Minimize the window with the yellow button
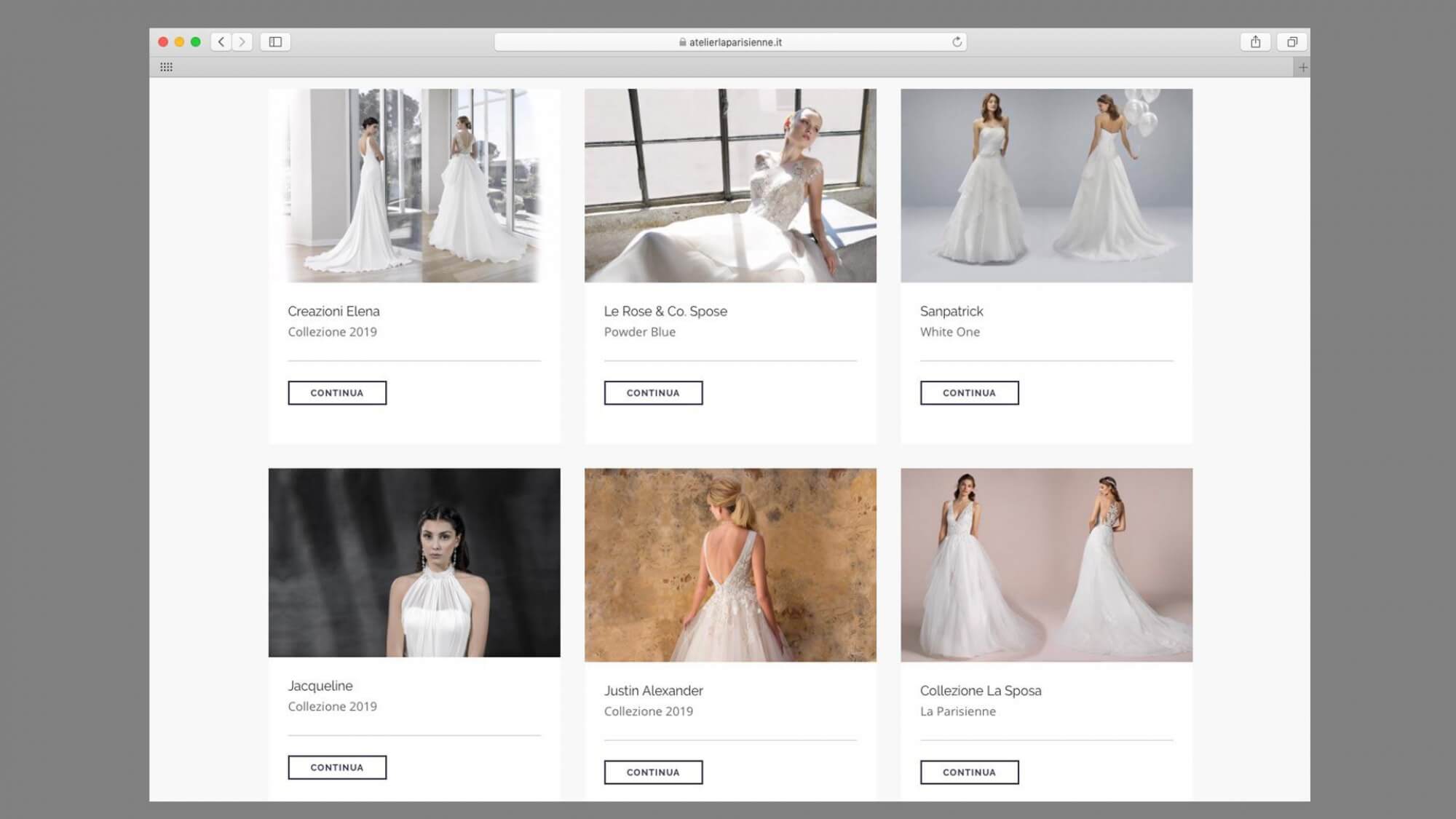 [x=179, y=41]
